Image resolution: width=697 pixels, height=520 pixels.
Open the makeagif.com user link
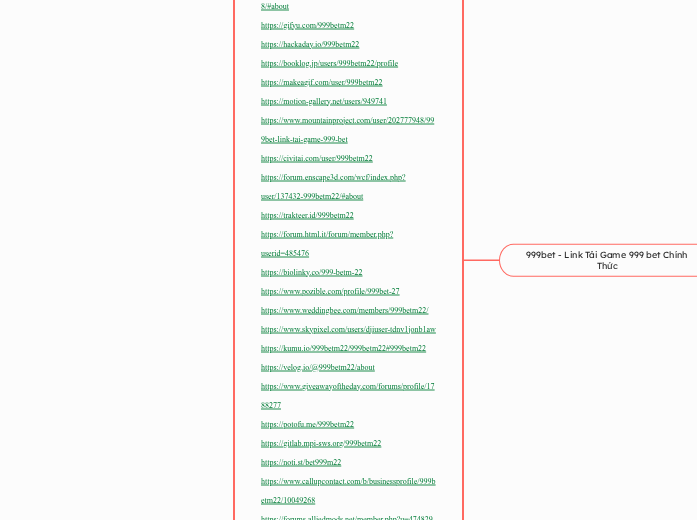[x=321, y=83]
